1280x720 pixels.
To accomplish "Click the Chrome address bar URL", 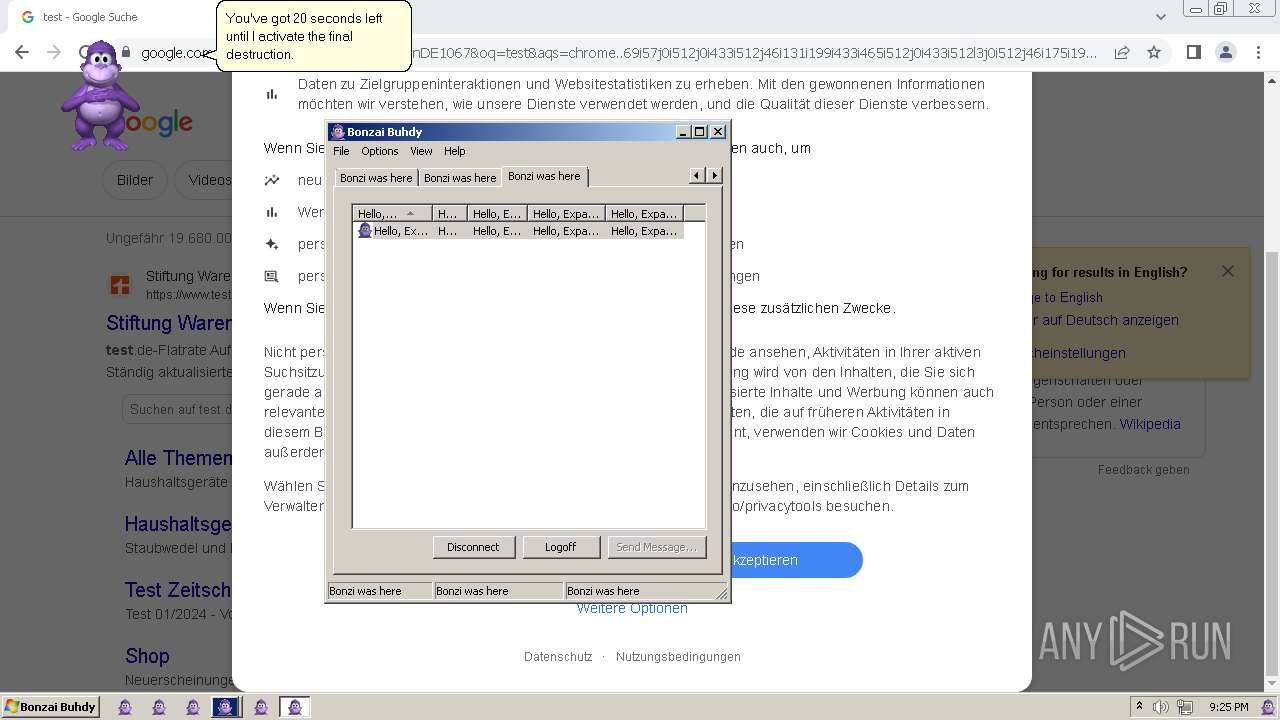I will coord(620,53).
